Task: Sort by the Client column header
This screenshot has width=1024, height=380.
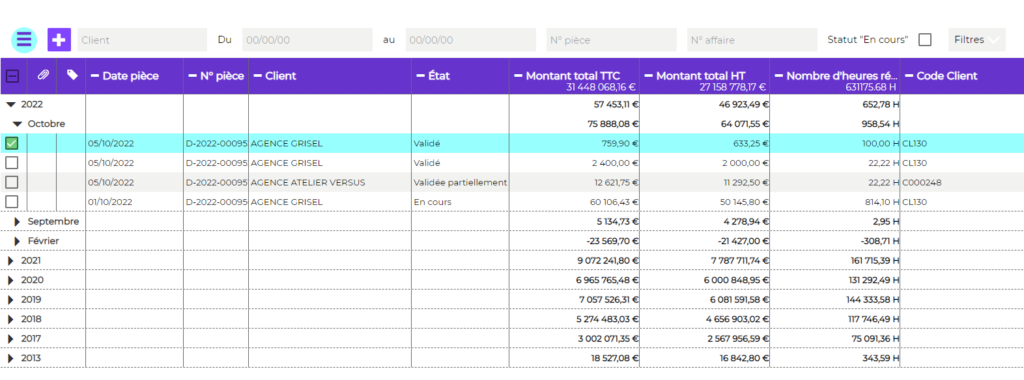Action: coord(281,76)
